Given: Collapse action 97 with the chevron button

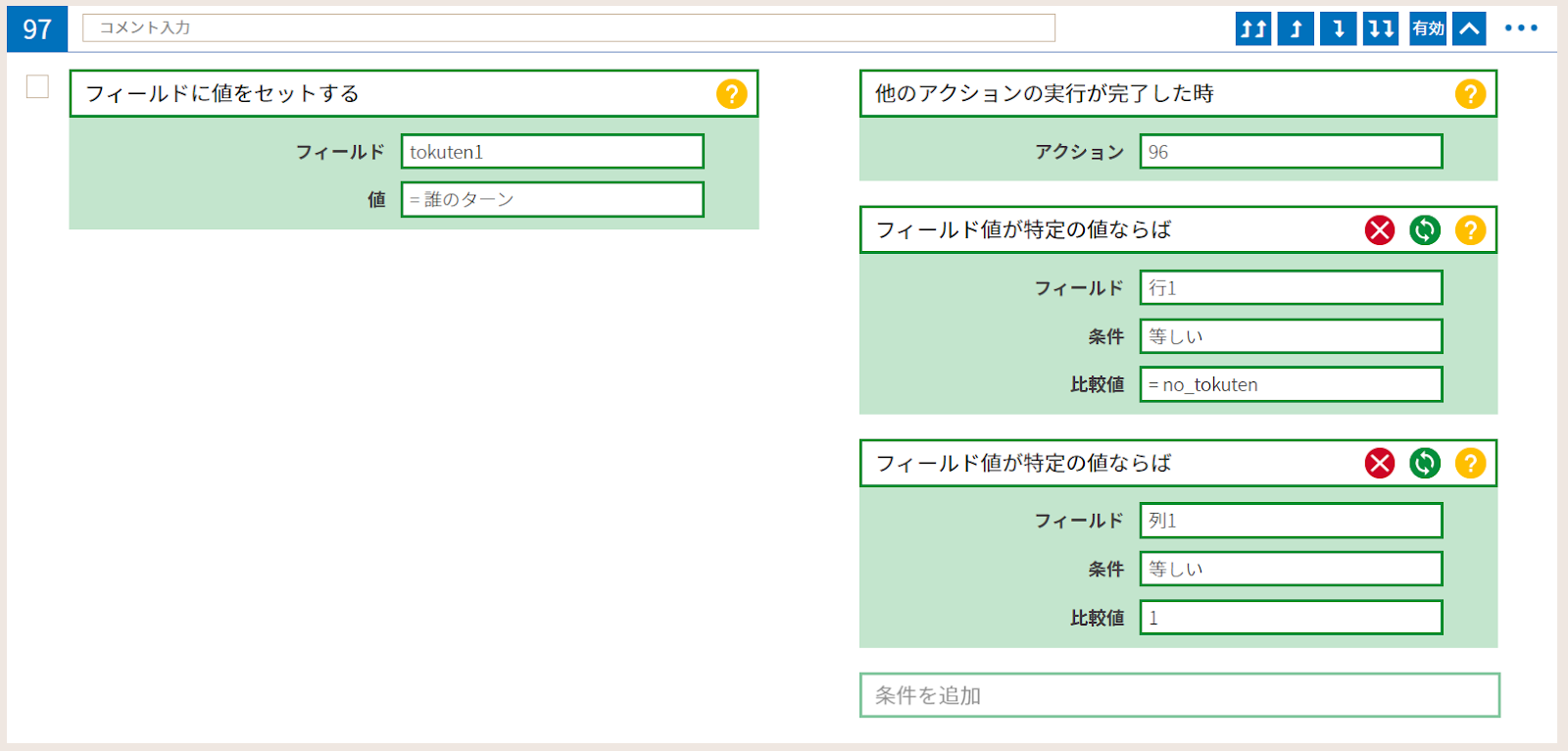Looking at the screenshot, I should (1469, 28).
